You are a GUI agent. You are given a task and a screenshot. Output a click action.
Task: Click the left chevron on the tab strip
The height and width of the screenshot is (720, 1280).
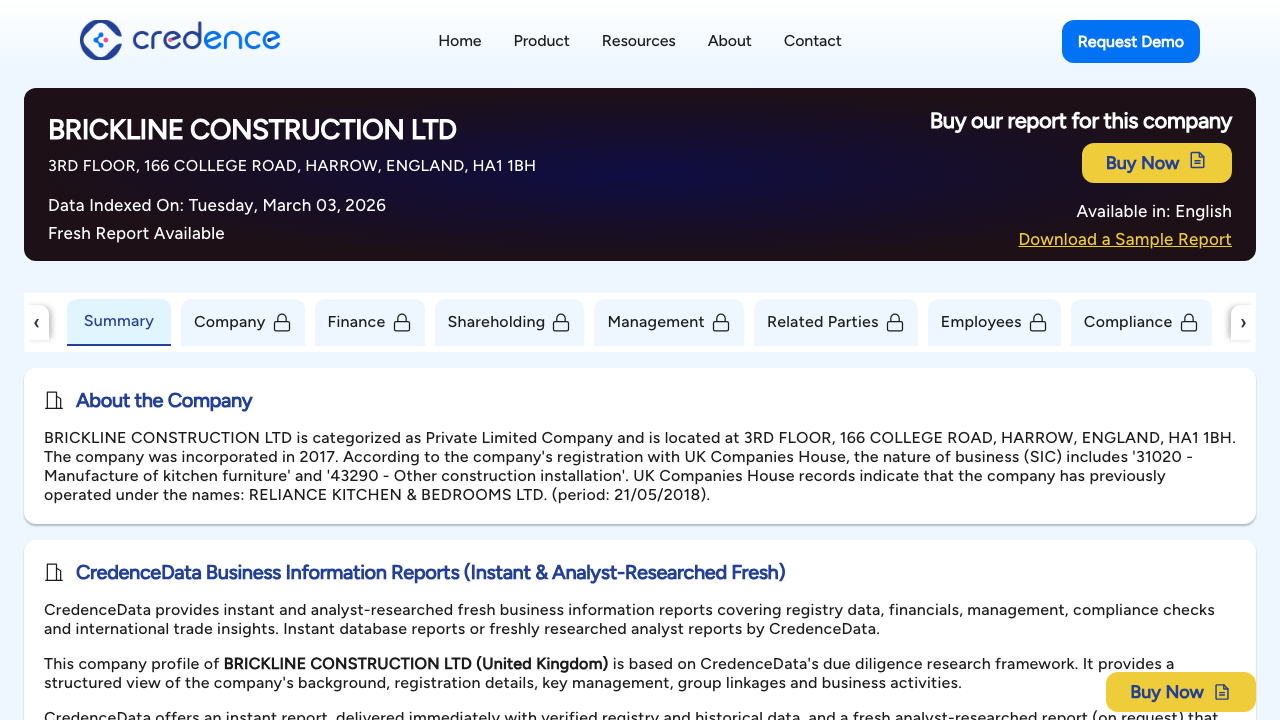37,322
